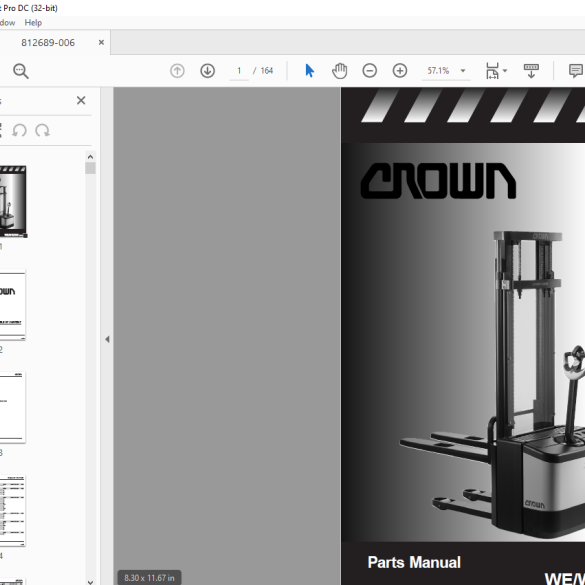Go to previous page arrow
Viewport: 585px width, 585px height.
click(x=177, y=71)
